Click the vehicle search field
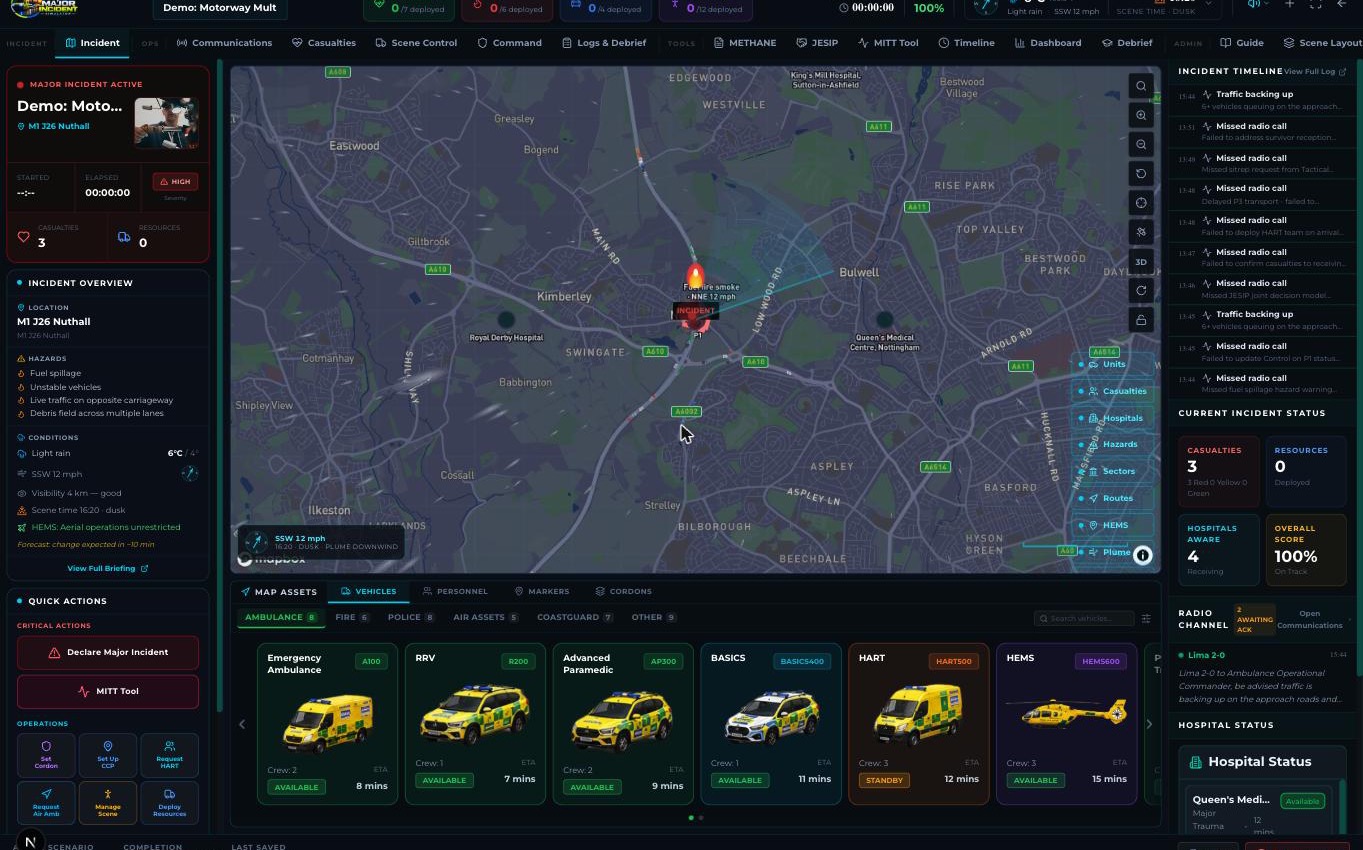Screen dimensions: 1363x850 [x=1085, y=618]
